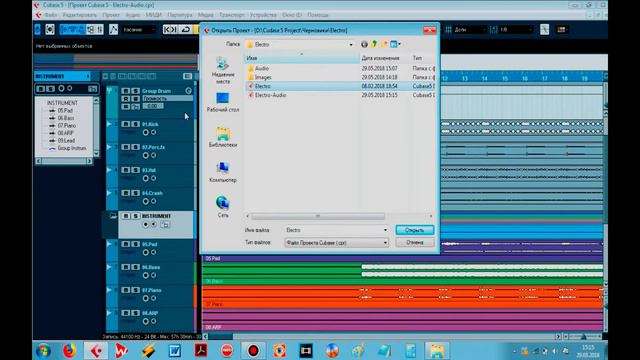640x360 pixels.
Task: Click edit channel icon on Group Drum track
Action: (189, 91)
